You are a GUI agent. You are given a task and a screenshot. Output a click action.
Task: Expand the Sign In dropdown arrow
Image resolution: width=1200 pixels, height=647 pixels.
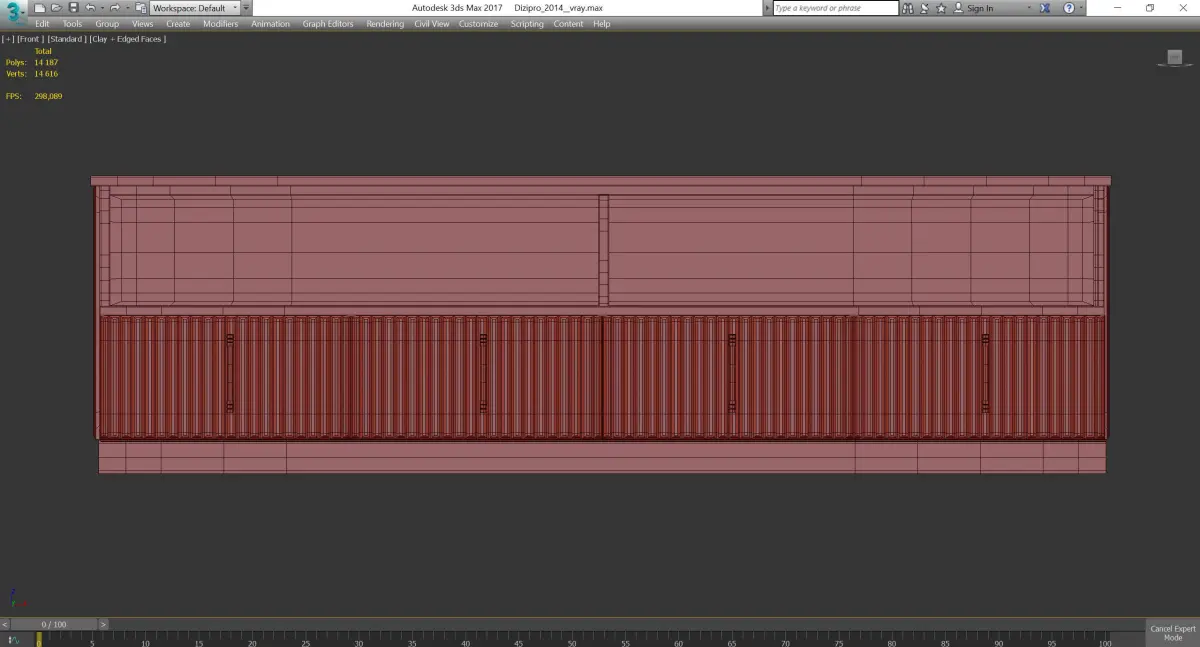point(1029,8)
